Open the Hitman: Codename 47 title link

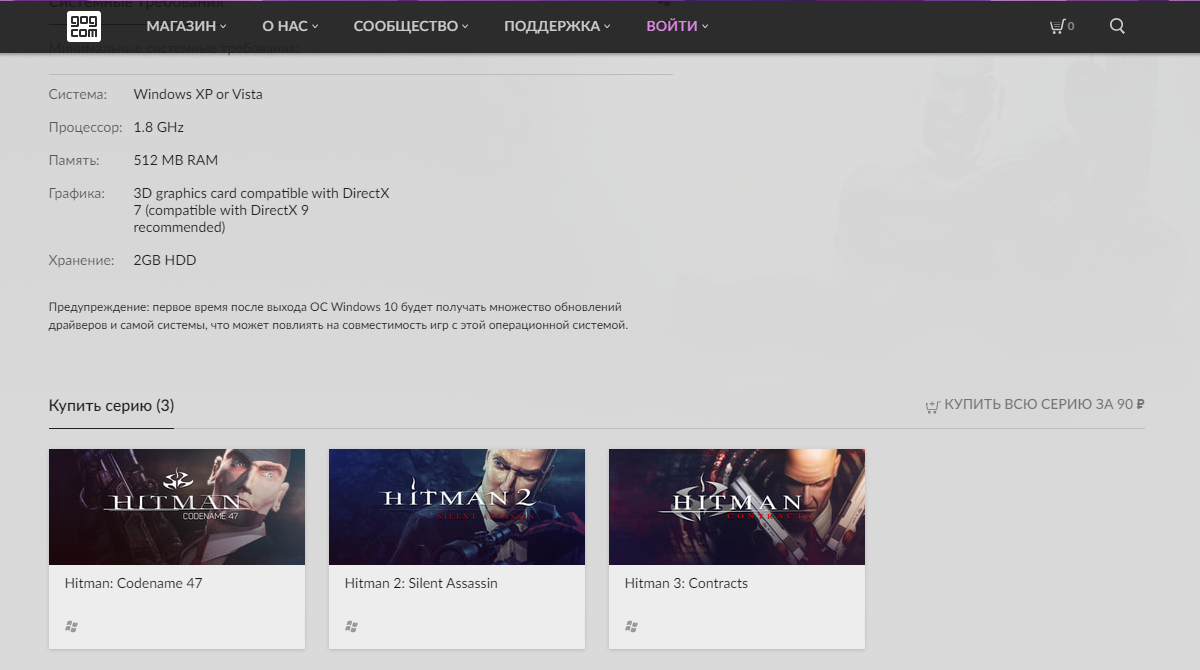coord(134,583)
